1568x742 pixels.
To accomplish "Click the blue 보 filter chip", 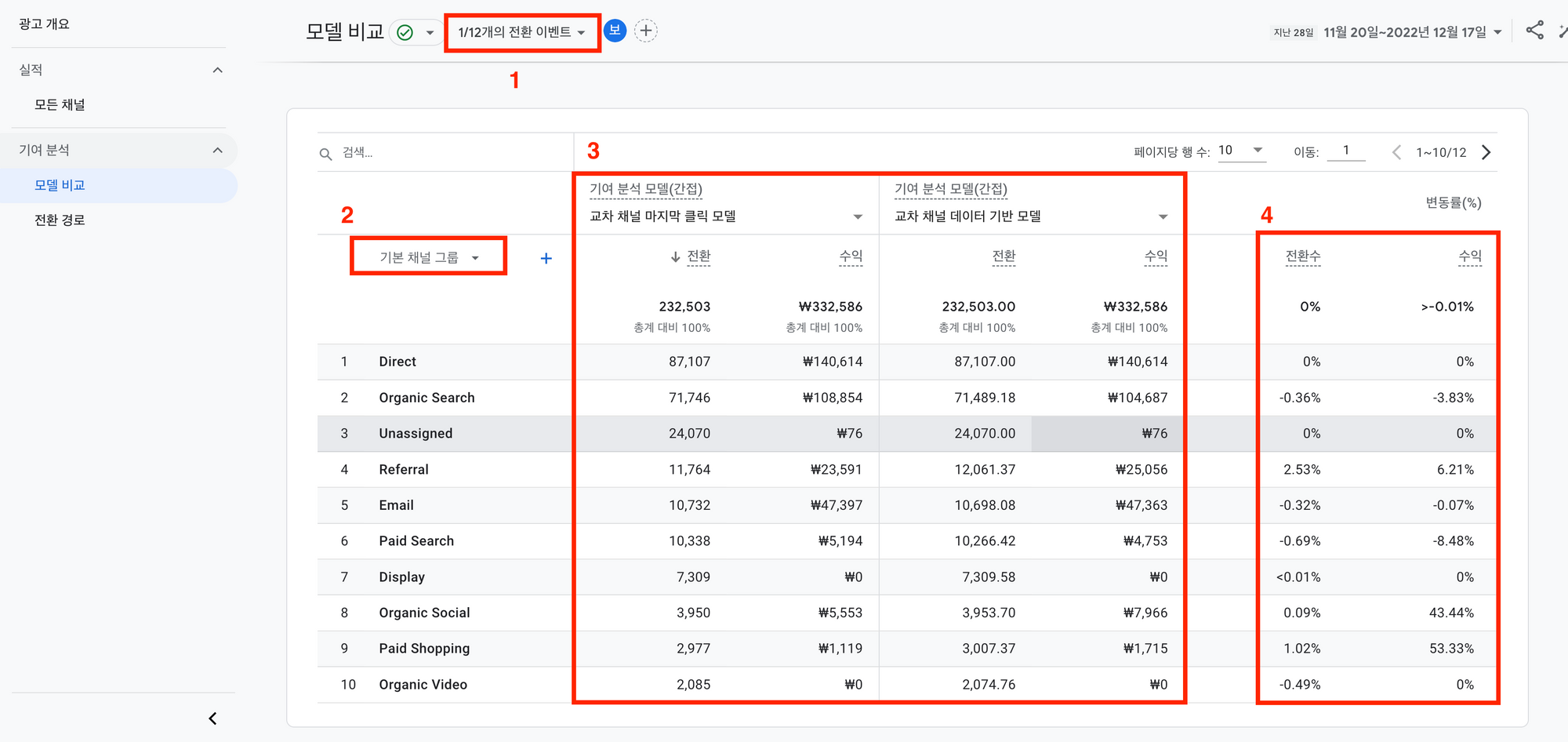I will tap(615, 31).
